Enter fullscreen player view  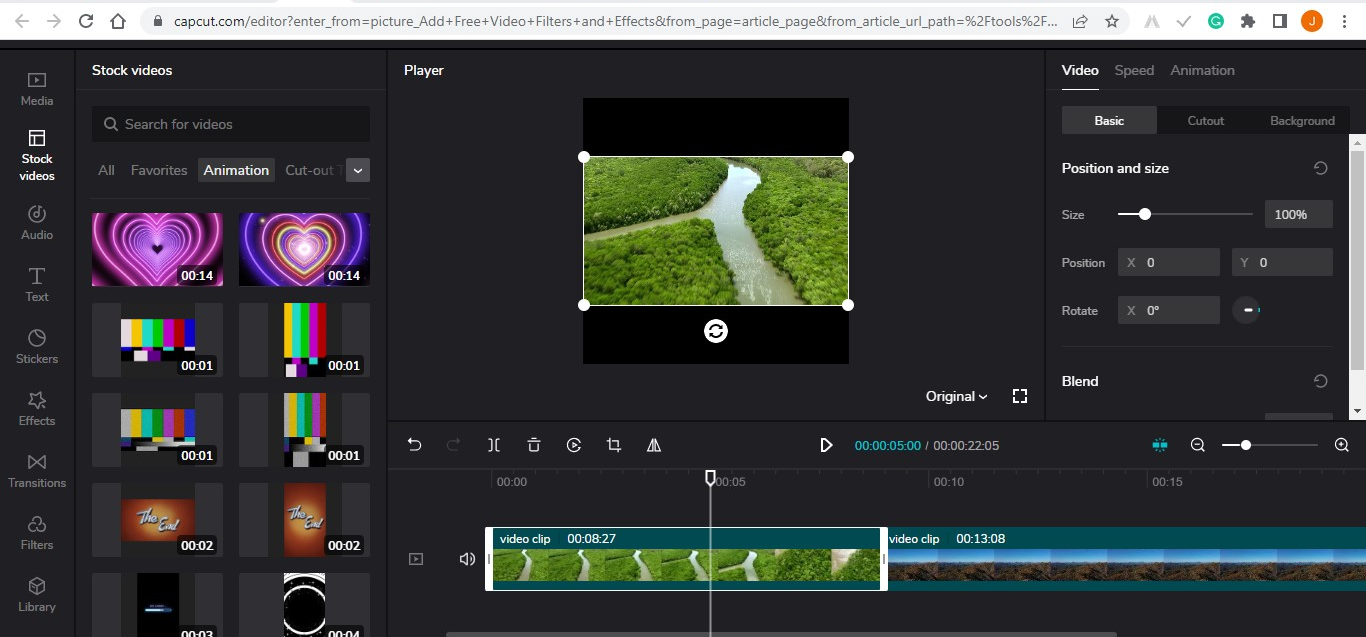[1020, 396]
